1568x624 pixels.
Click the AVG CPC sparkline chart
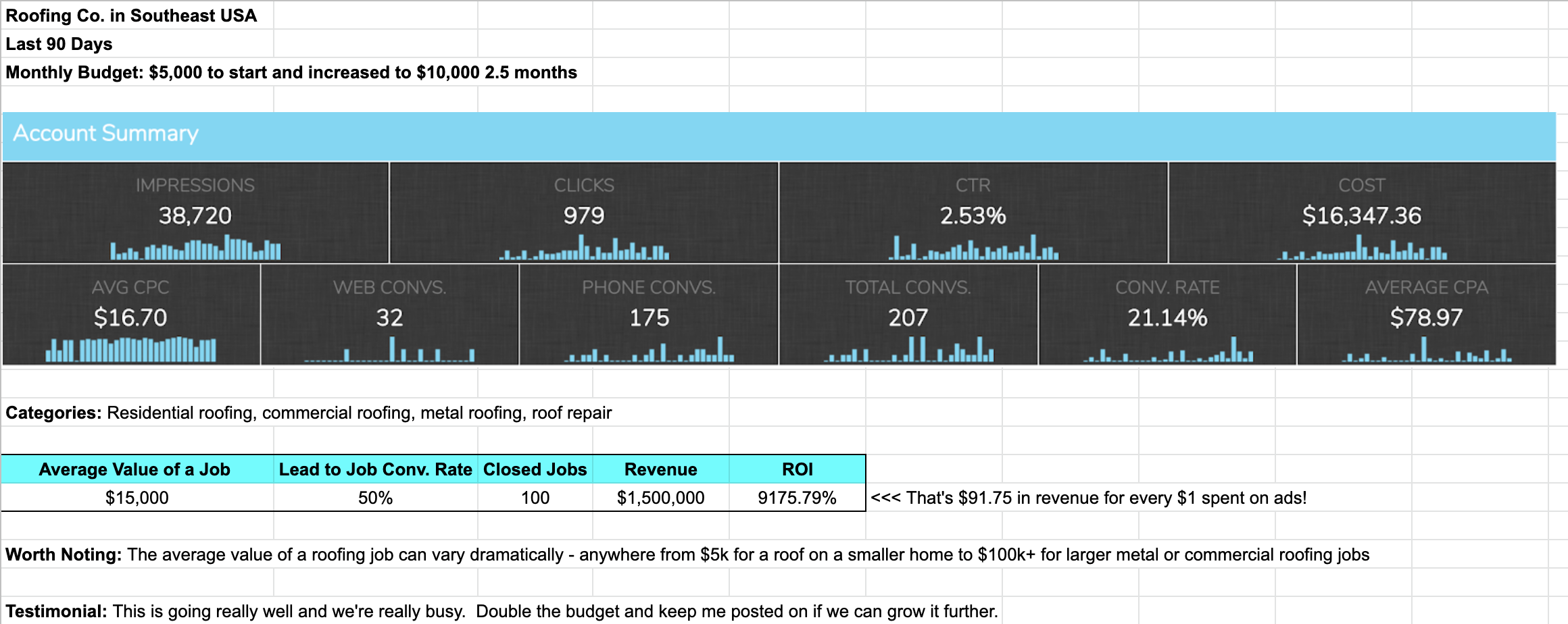tap(130, 350)
